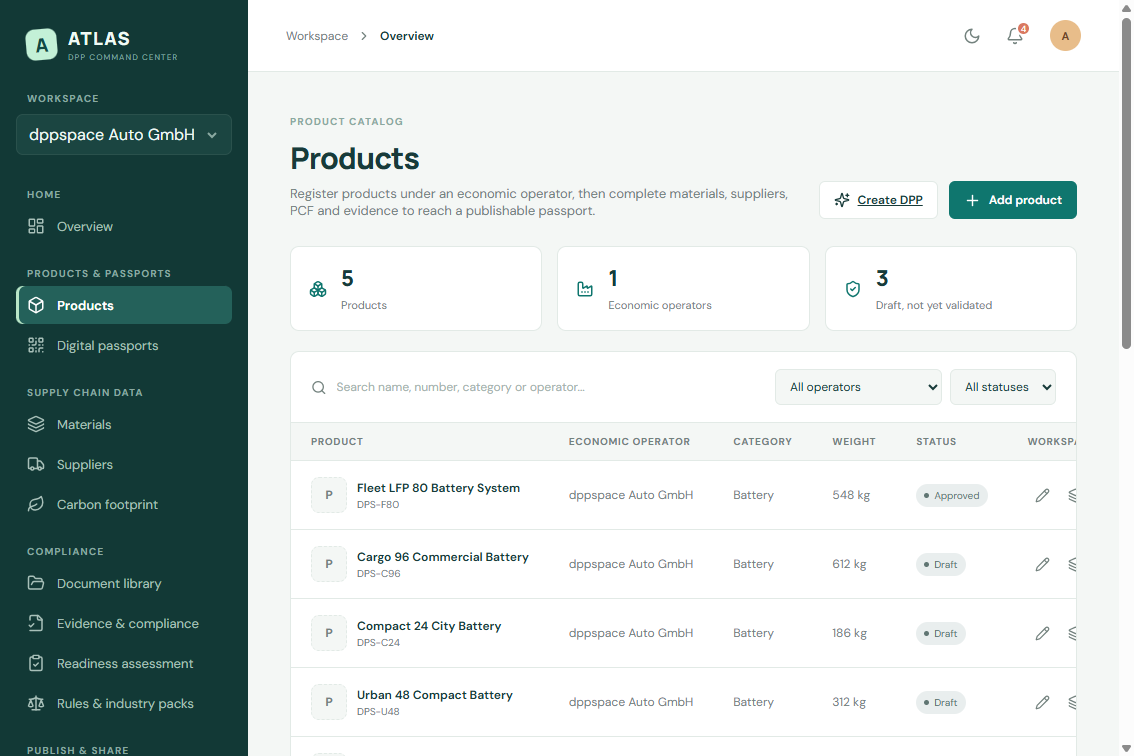
Task: Click the Economic Operator column header
Action: coord(629,441)
